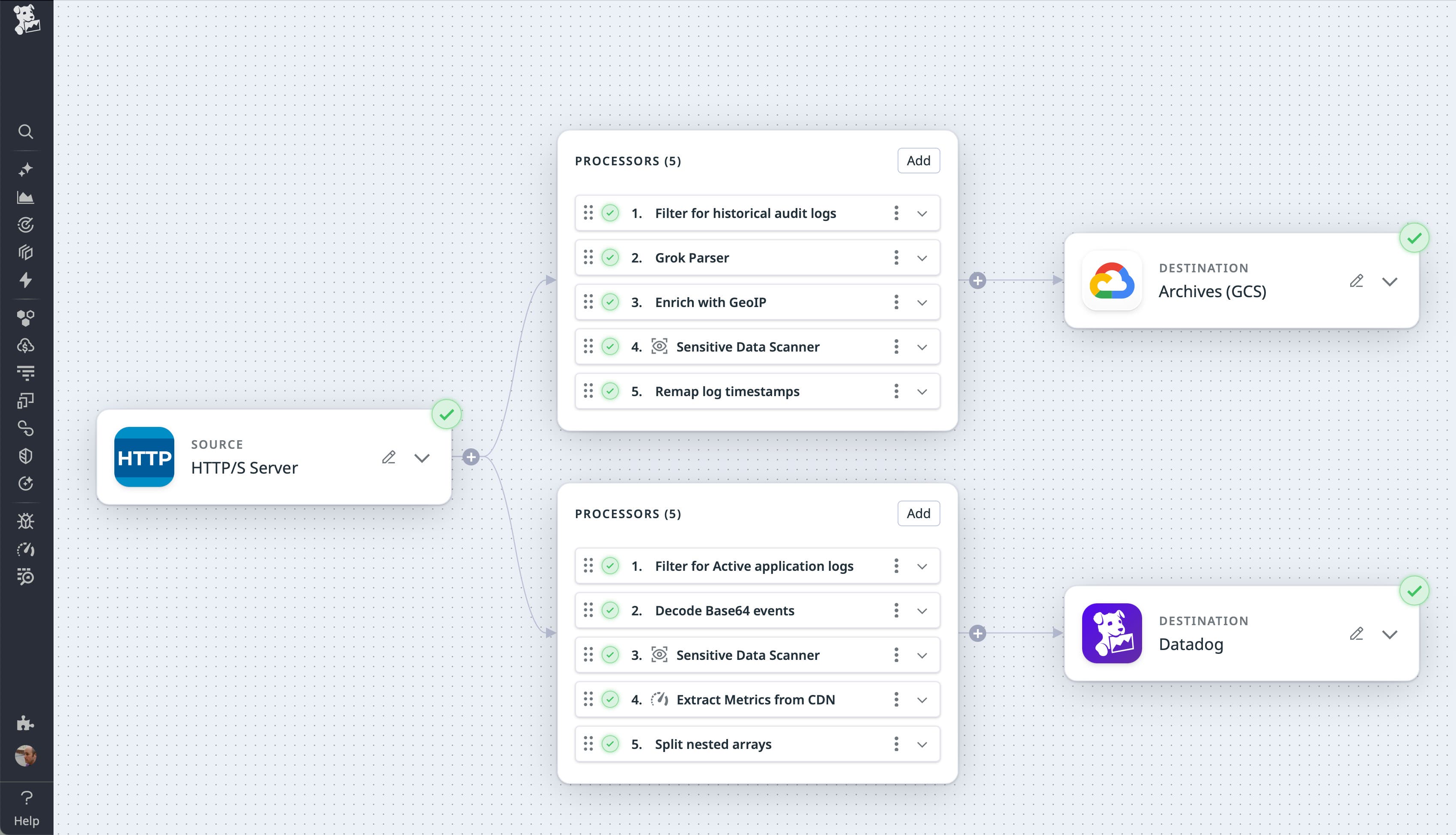Select the APM lightning bolt sidebar icon
The width and height of the screenshot is (1456, 835).
[26, 279]
